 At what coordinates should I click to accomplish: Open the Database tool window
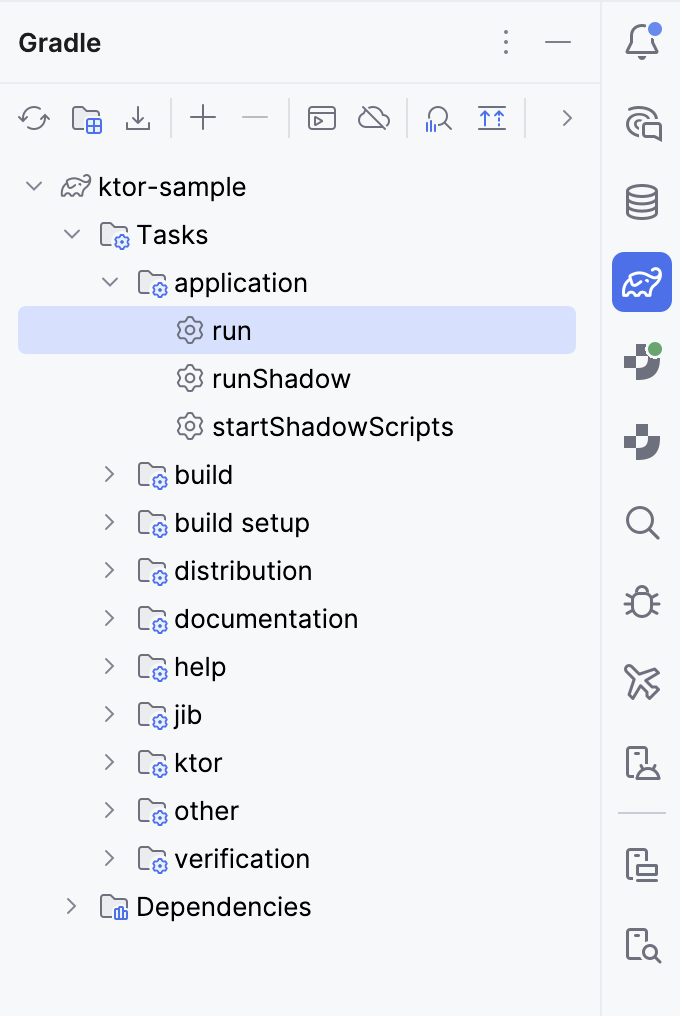pyautogui.click(x=642, y=202)
